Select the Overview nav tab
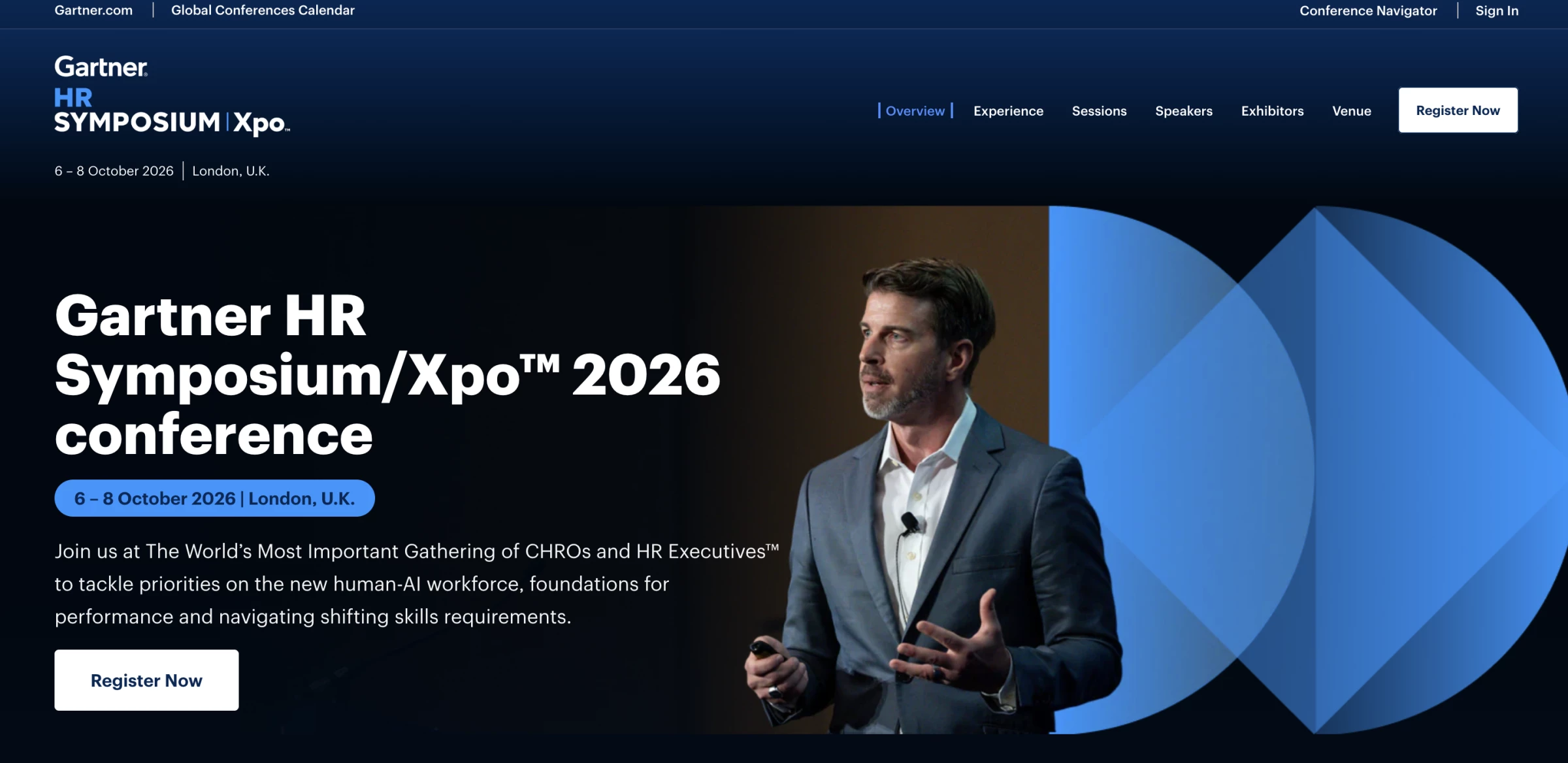This screenshot has height=763, width=1568. coord(915,110)
